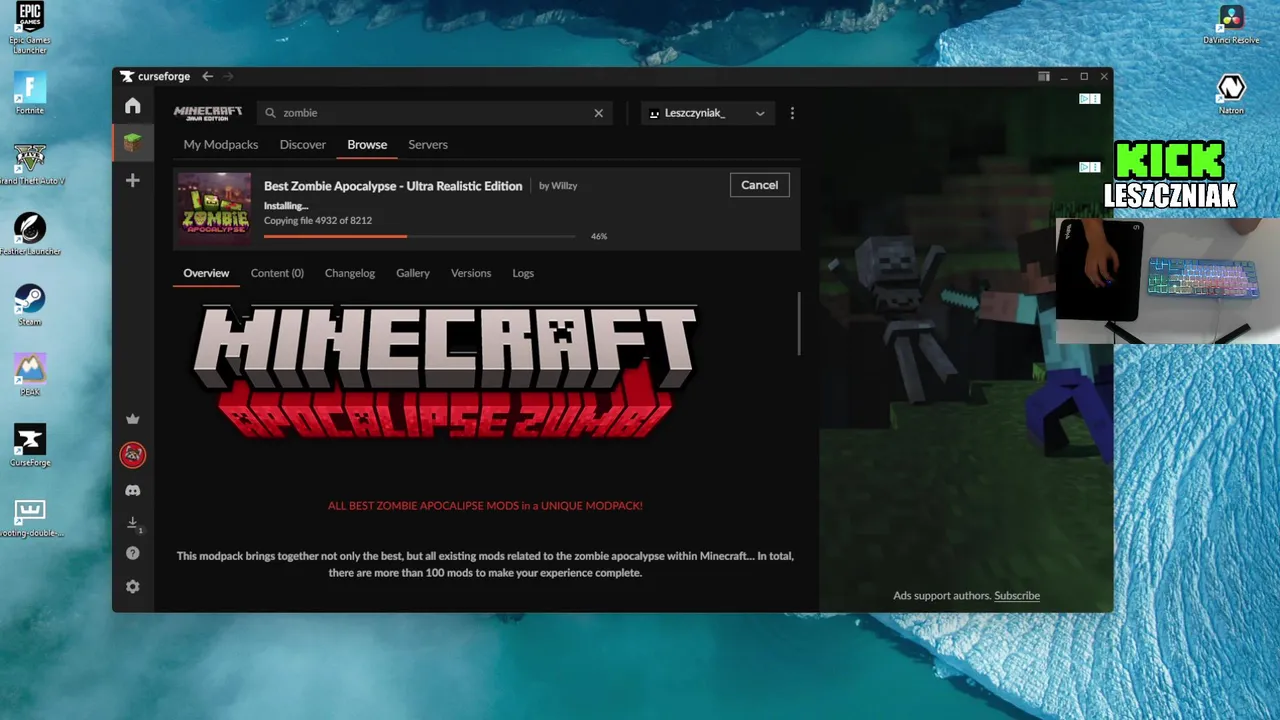Clear the zombie search with X
1280x720 pixels.
point(599,113)
